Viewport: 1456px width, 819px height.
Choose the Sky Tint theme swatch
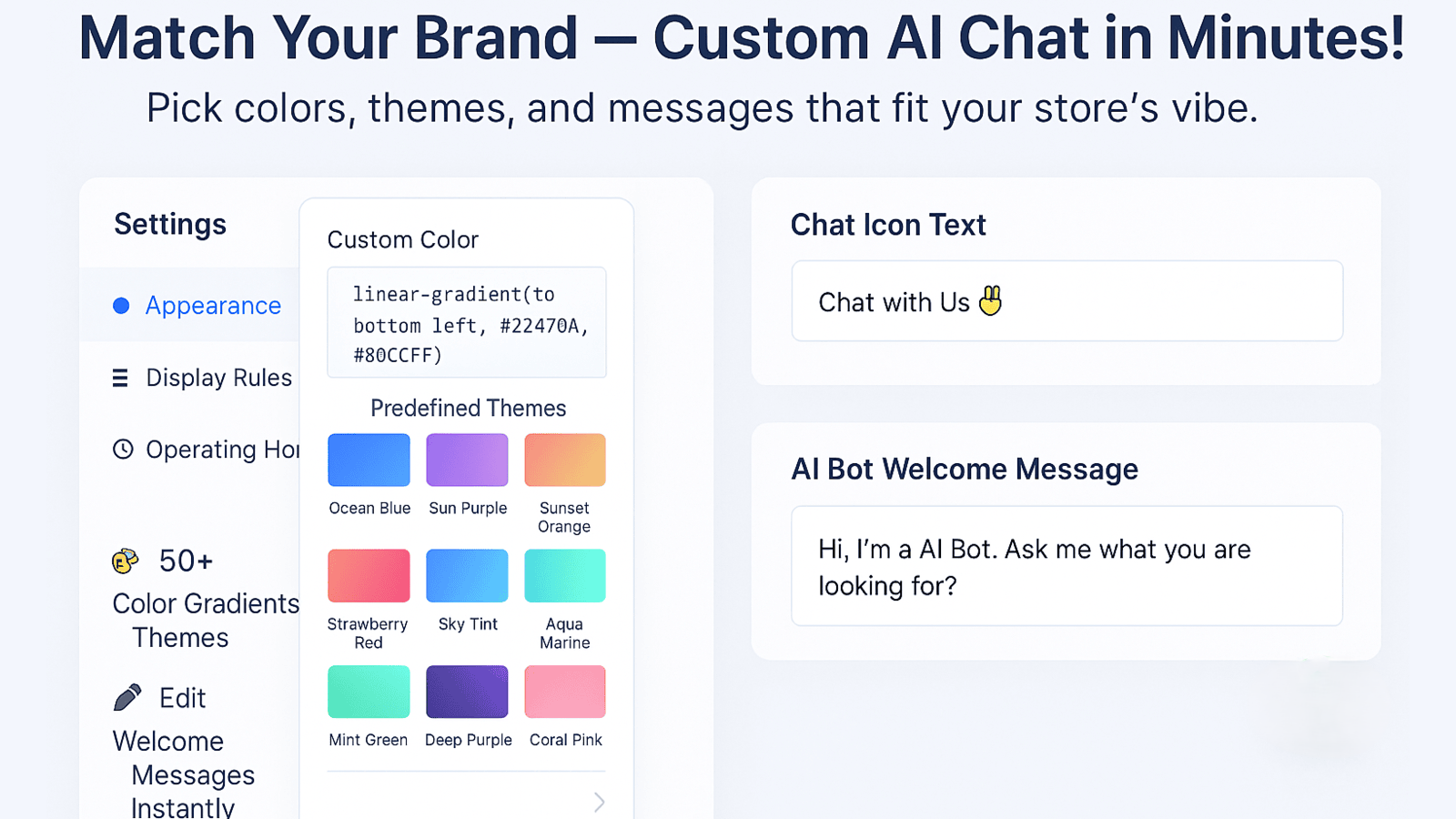pos(467,576)
